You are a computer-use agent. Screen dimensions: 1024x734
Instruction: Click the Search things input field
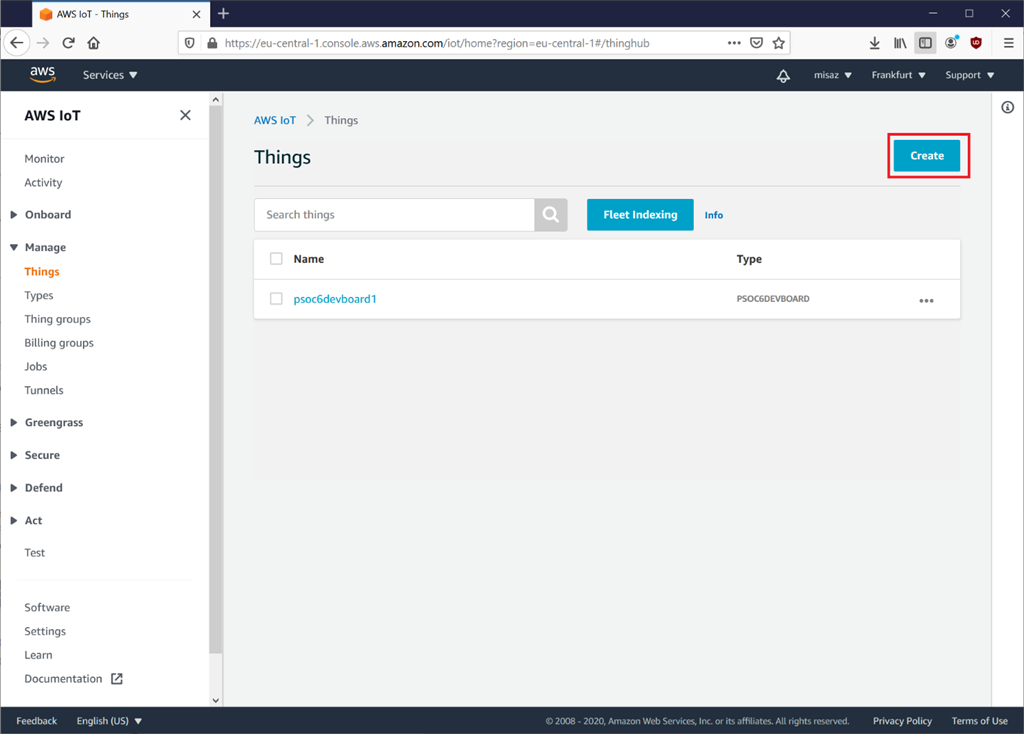(x=394, y=215)
